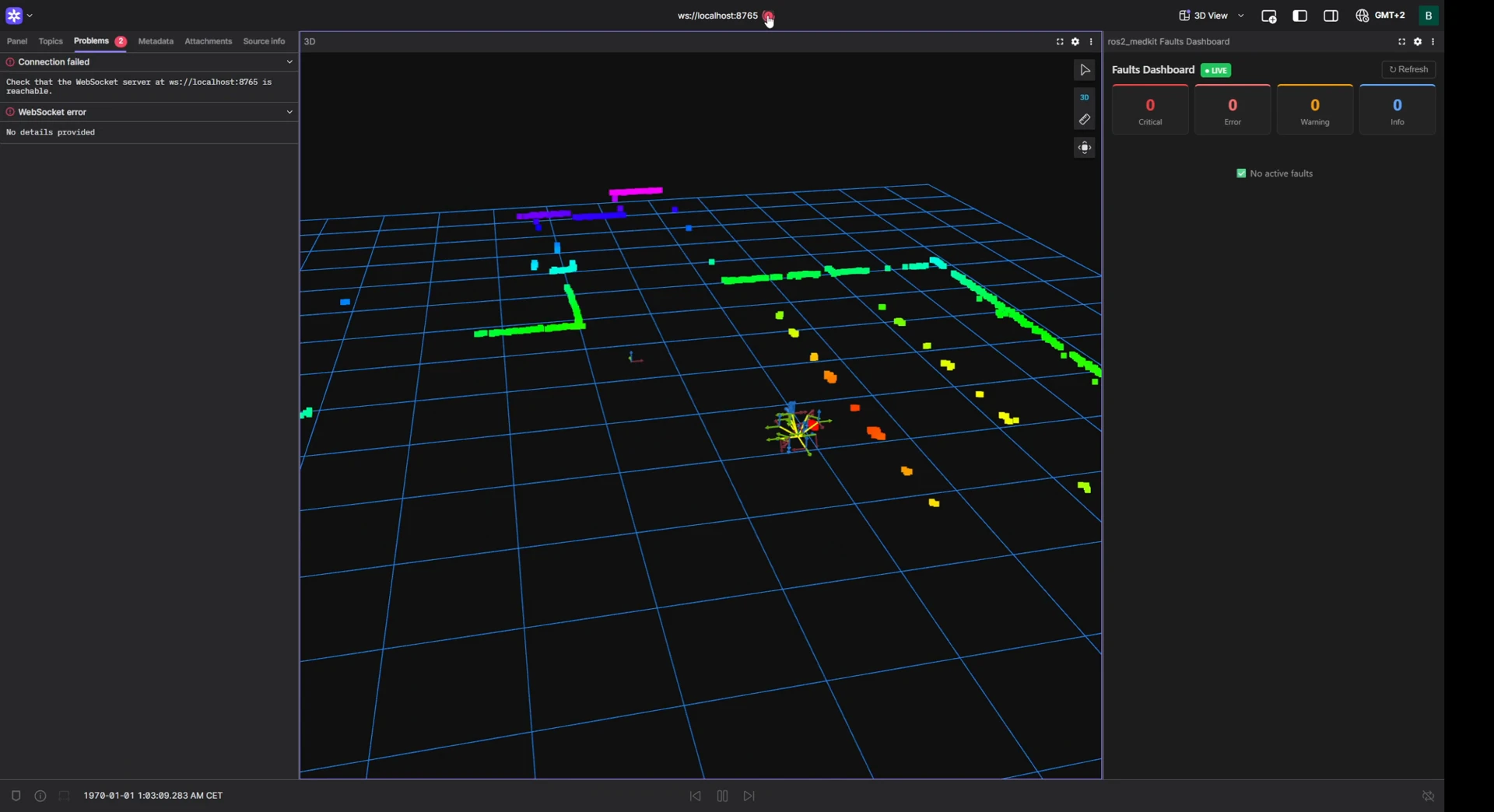Click the robot marker in the 3D scene
The width and height of the screenshot is (1494, 812).
pos(798,428)
